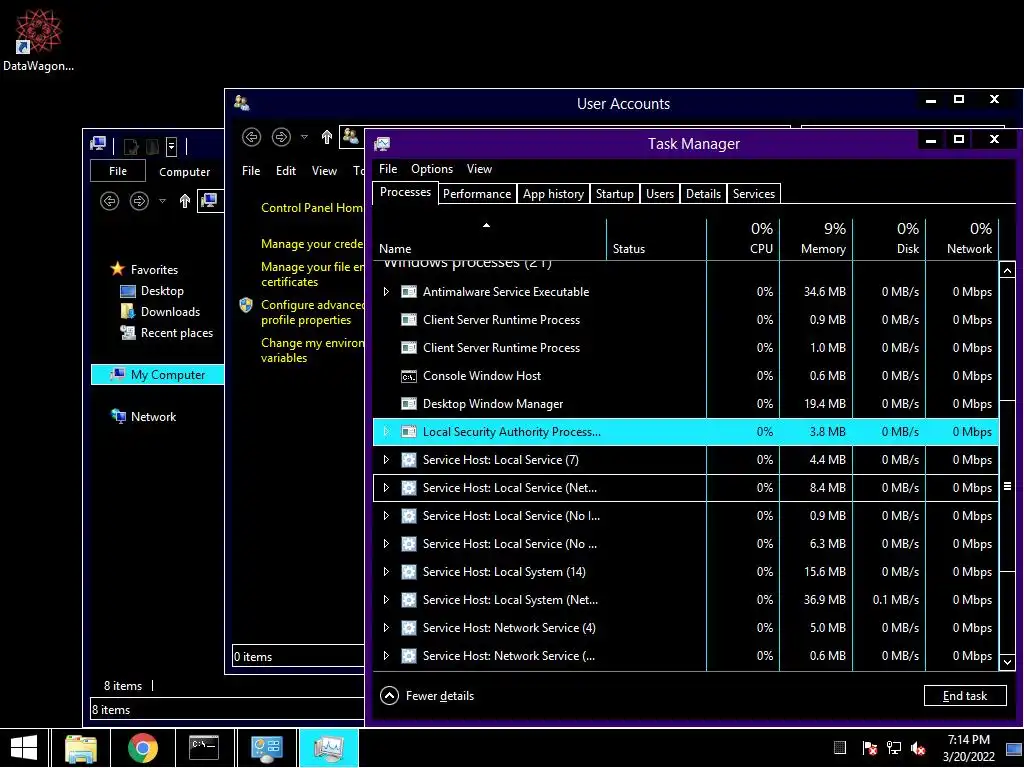Go up one level in File Explorer window

[x=185, y=200]
